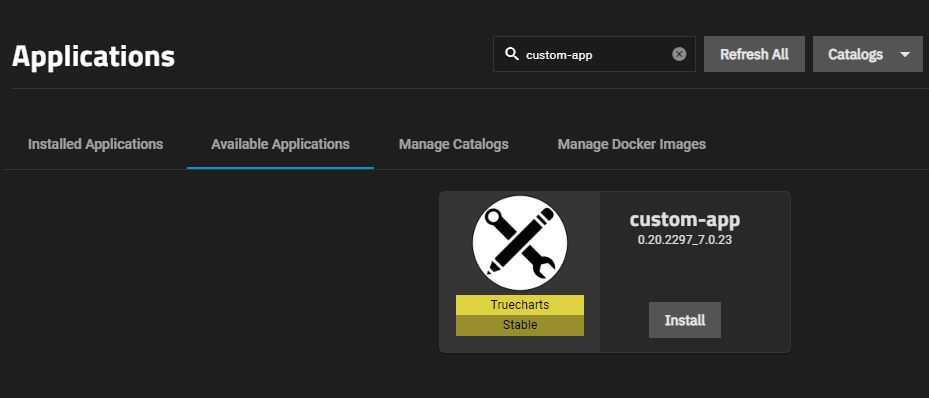The width and height of the screenshot is (929, 398).
Task: Open the Manage Catalogs tab
Action: [454, 144]
